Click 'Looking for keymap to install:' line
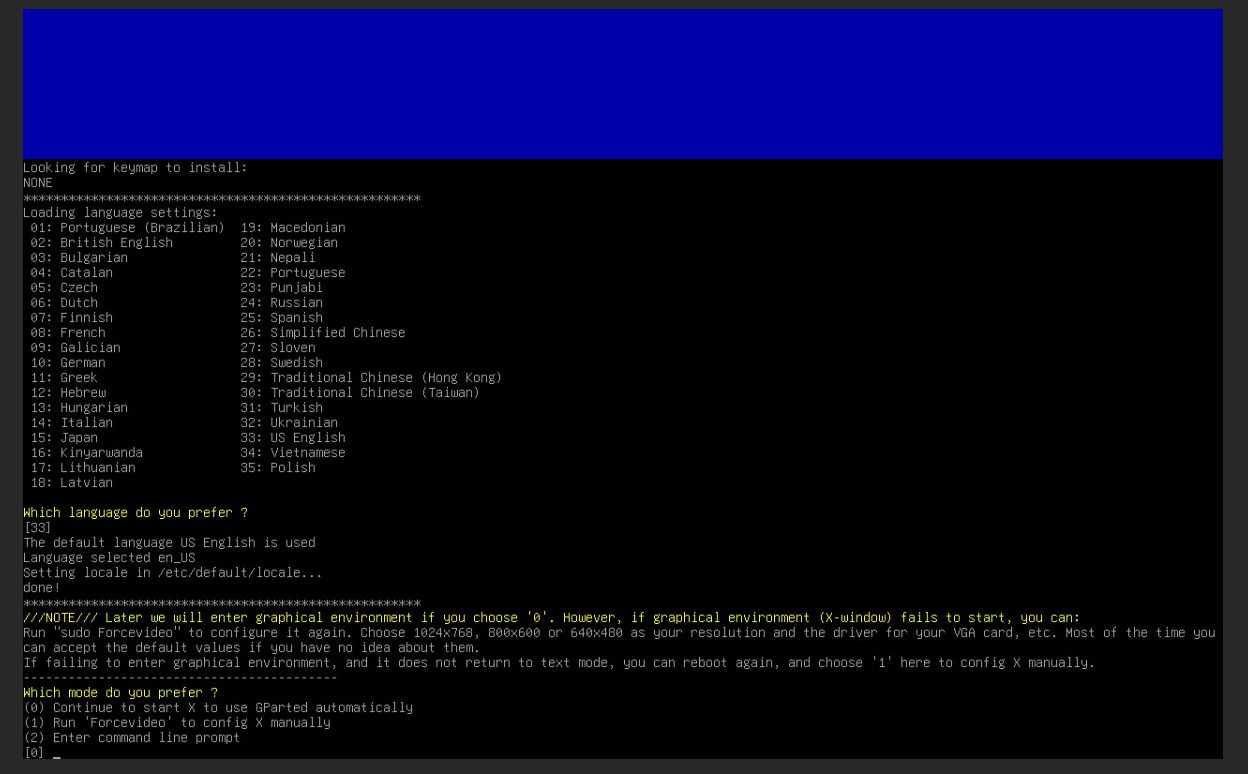This screenshot has width=1248, height=774. [x=135, y=168]
